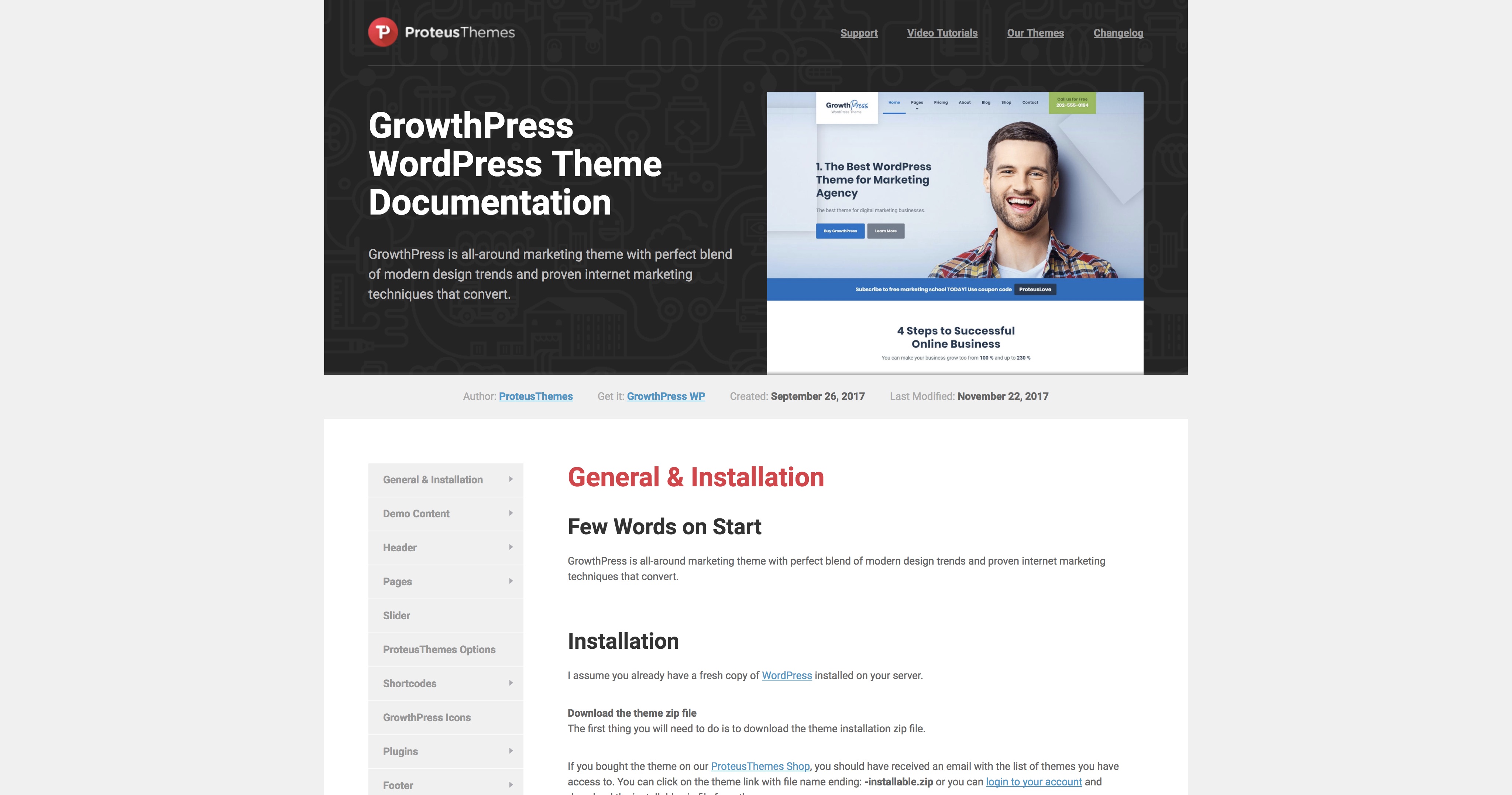1512x795 pixels.
Task: Open the WordPress link in Installation text
Action: (787, 676)
